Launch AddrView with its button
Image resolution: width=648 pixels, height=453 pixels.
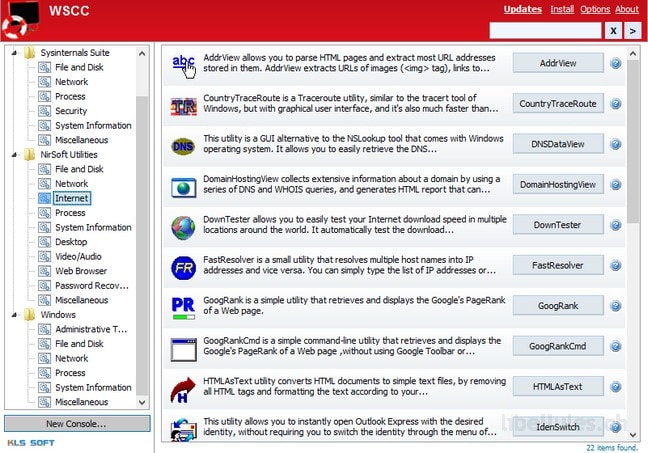(558, 63)
